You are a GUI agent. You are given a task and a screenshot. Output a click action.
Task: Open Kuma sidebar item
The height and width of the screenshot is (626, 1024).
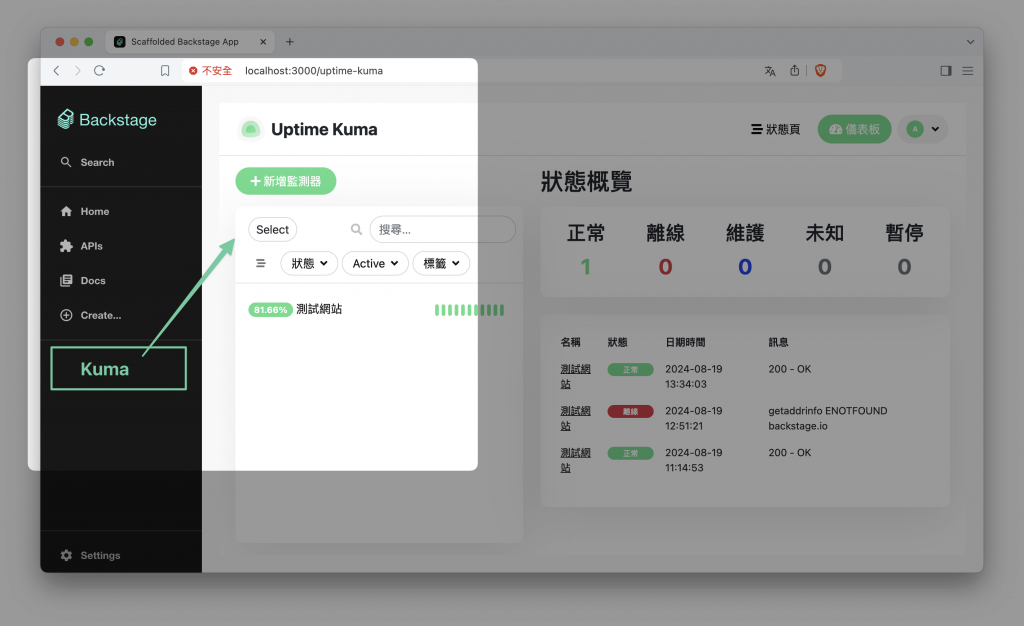pyautogui.click(x=118, y=369)
